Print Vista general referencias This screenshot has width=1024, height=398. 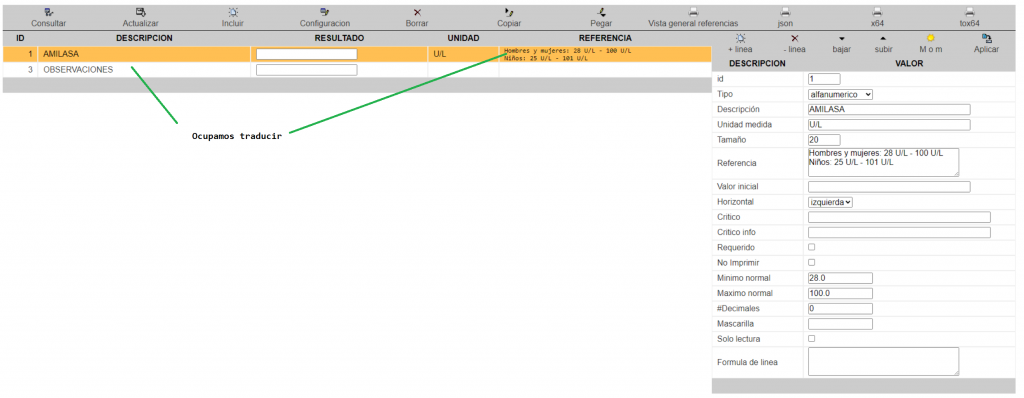(x=693, y=12)
